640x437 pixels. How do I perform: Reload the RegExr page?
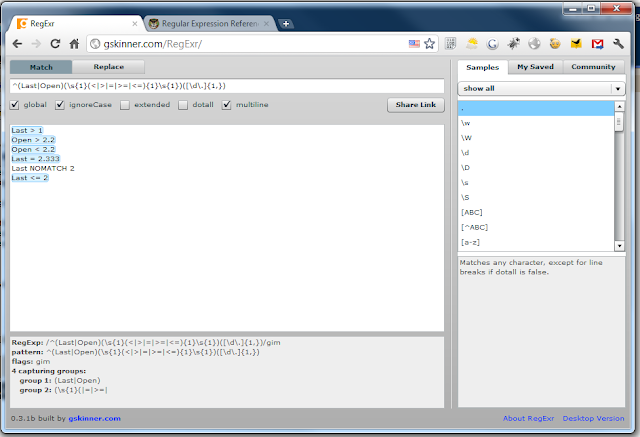pyautogui.click(x=55, y=44)
